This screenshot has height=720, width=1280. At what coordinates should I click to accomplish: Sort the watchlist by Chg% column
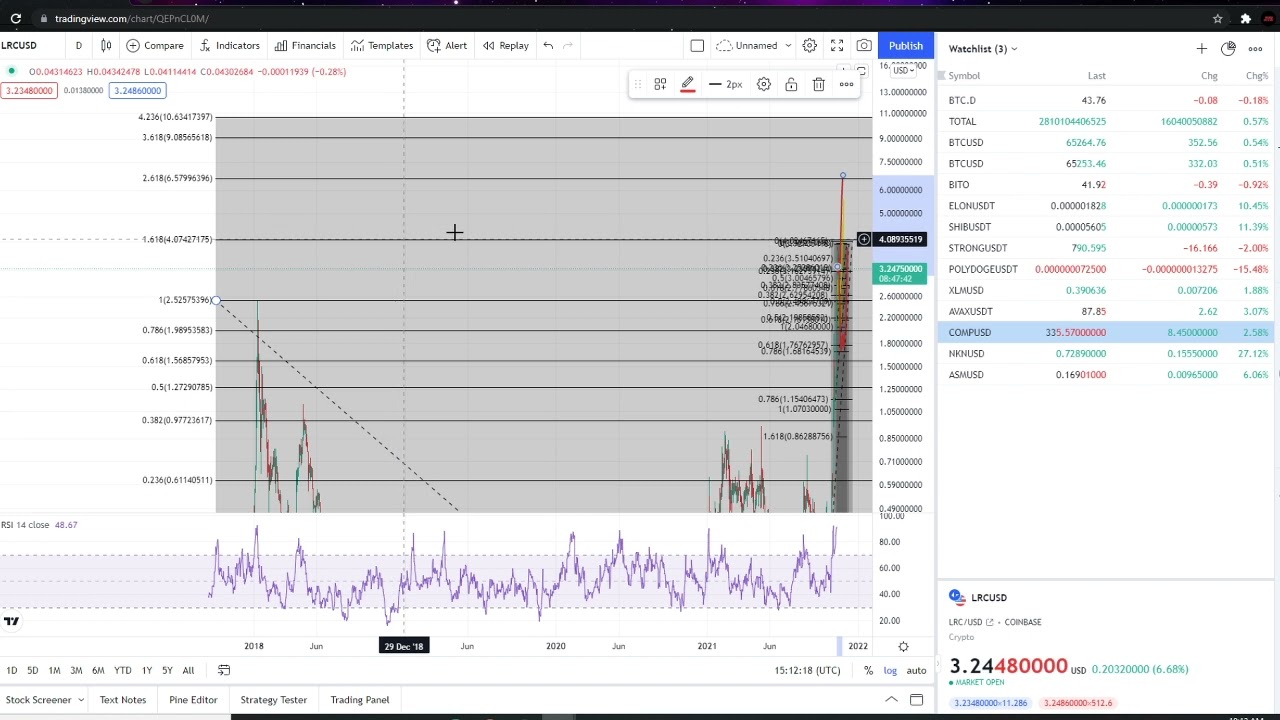coord(1257,76)
